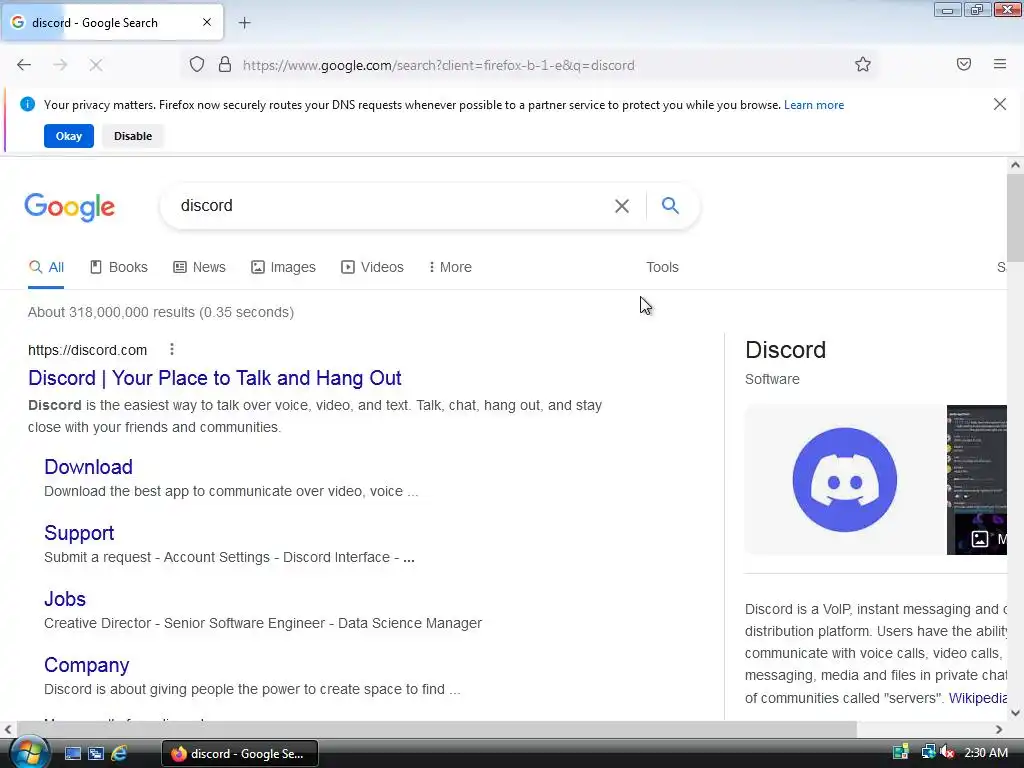This screenshot has height=768, width=1024.
Task: Stop page loading with the X button
Action: tap(96, 65)
